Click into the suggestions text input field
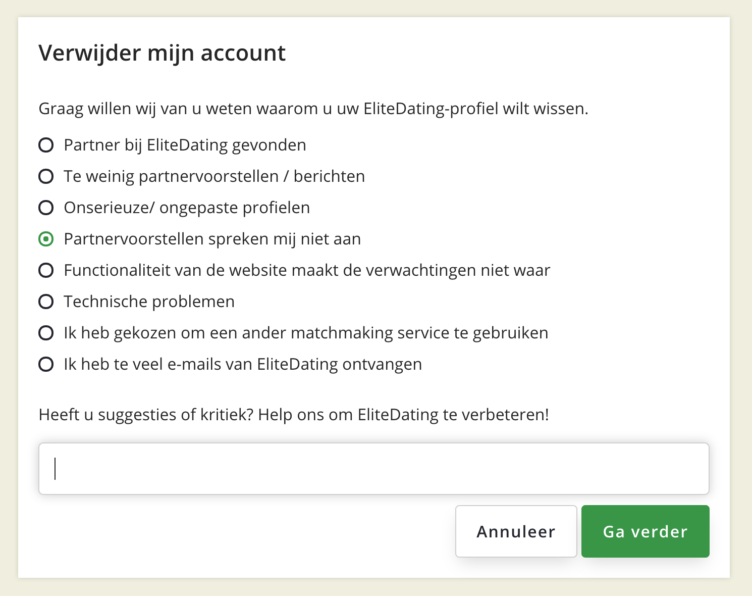This screenshot has width=752, height=596. (x=373, y=468)
